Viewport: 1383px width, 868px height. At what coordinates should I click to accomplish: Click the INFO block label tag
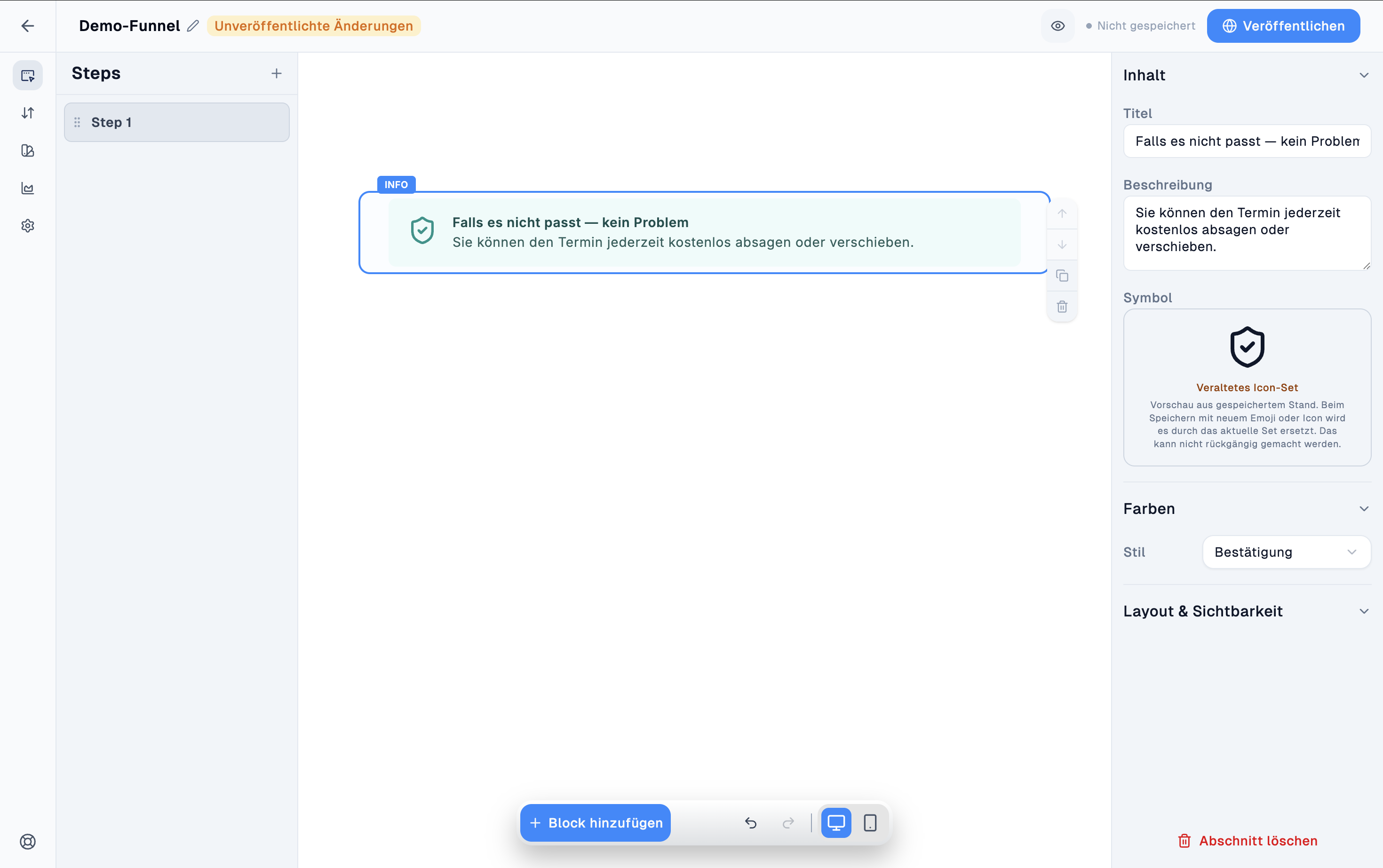click(x=396, y=184)
